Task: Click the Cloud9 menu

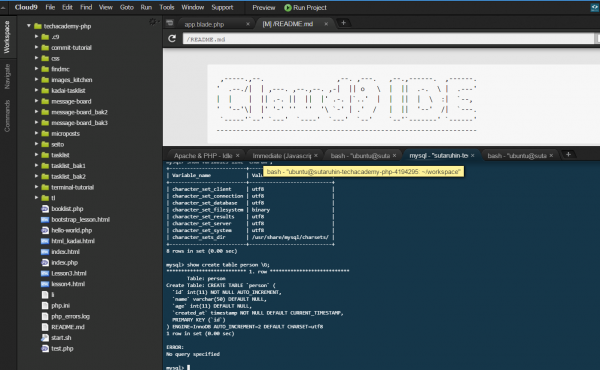Action: pos(26,7)
